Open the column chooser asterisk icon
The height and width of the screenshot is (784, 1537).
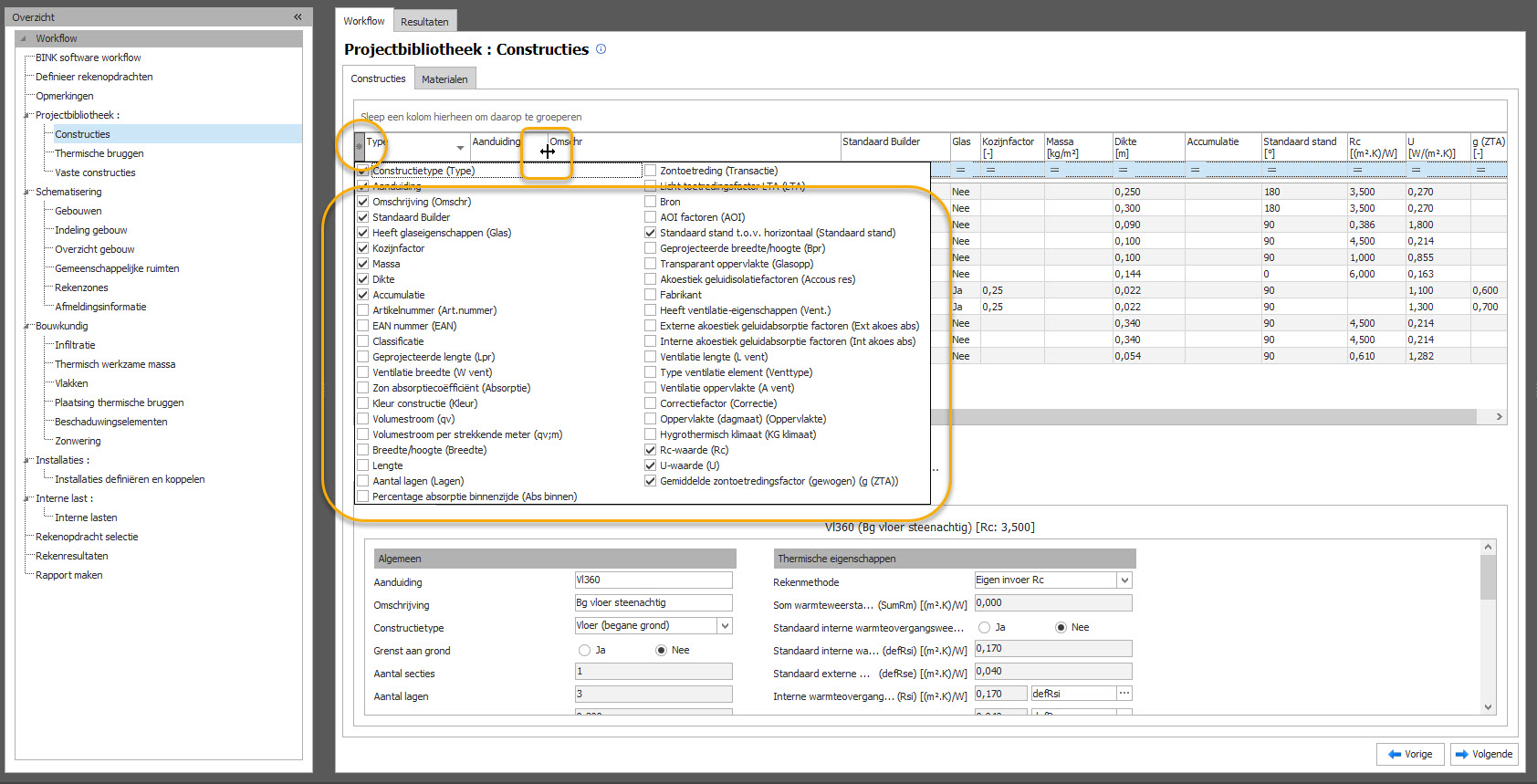coord(359,146)
